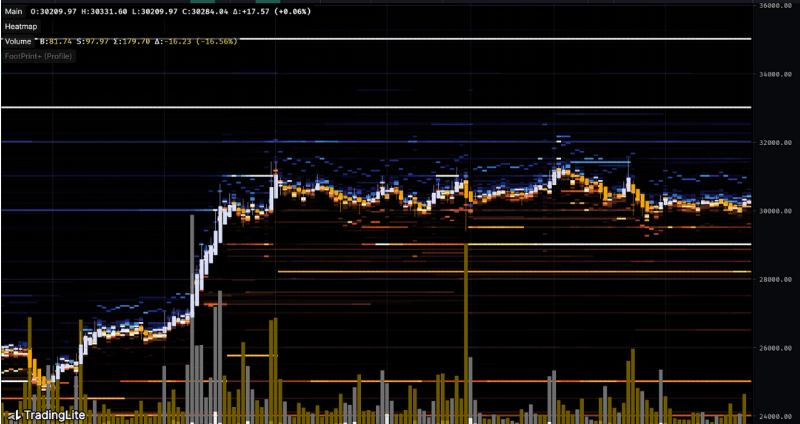Click the 28000.00 price axis label
Image resolution: width=800 pixels, height=424 pixels.
(x=775, y=280)
